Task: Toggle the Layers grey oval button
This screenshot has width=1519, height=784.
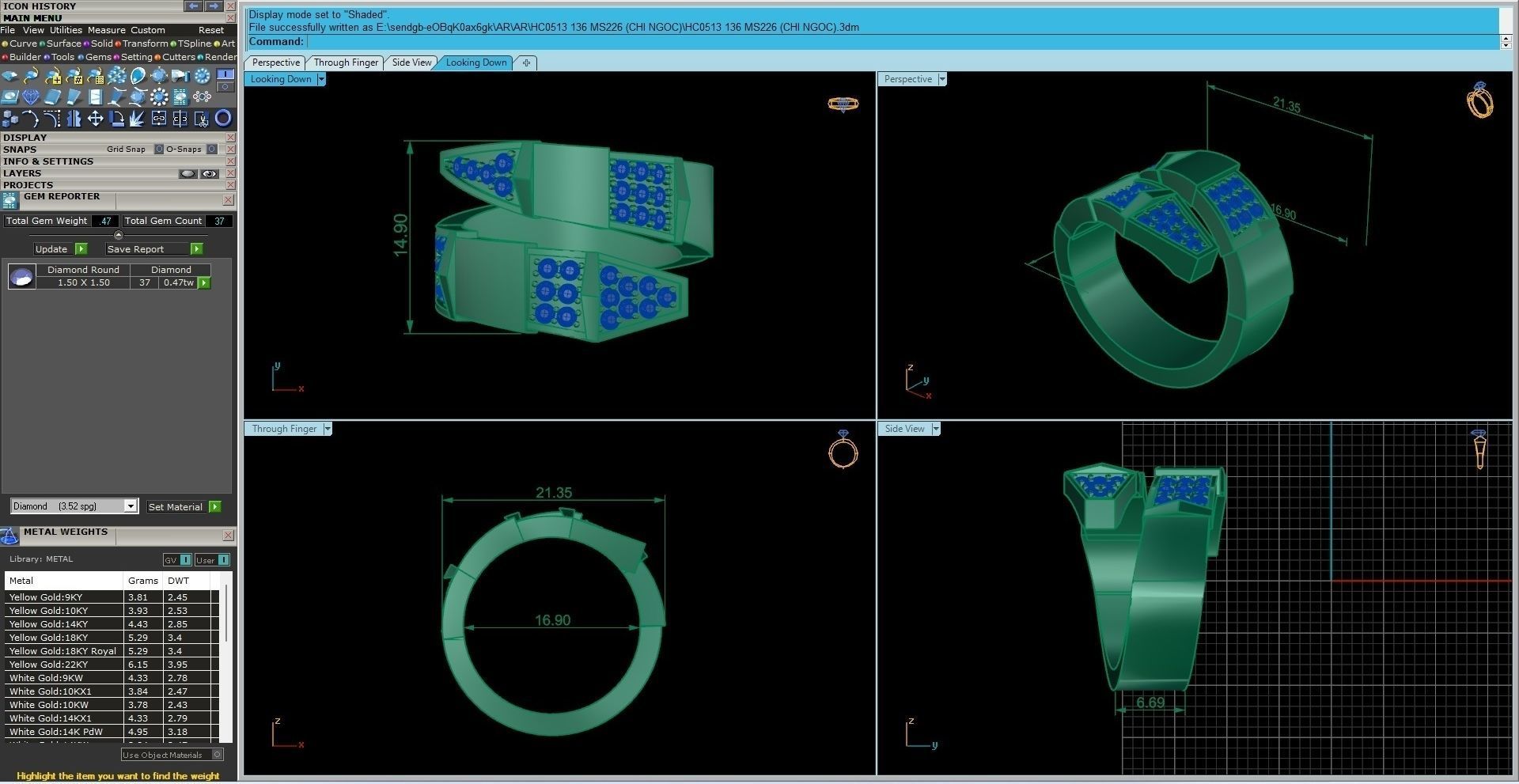Action: coord(188,173)
